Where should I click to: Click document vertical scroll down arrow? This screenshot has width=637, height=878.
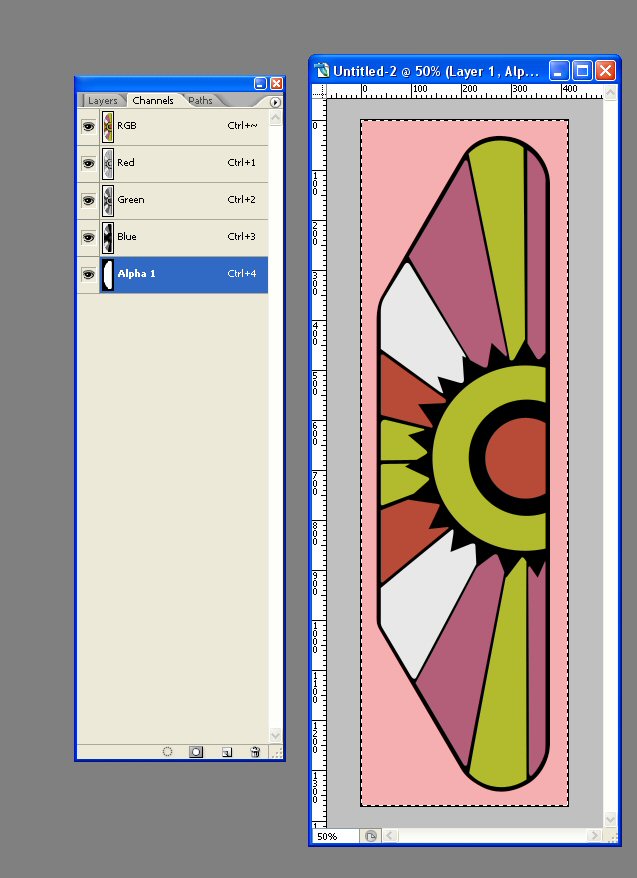(610, 819)
